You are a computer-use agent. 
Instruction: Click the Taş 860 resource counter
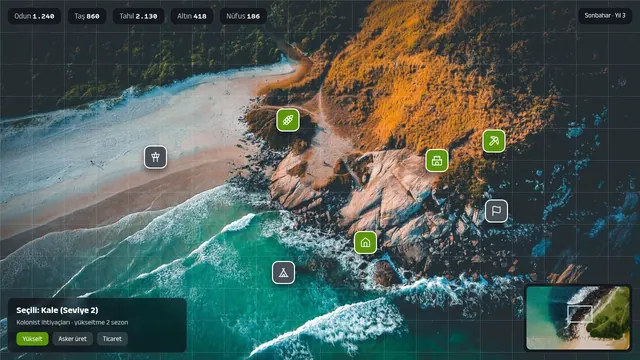click(x=87, y=16)
